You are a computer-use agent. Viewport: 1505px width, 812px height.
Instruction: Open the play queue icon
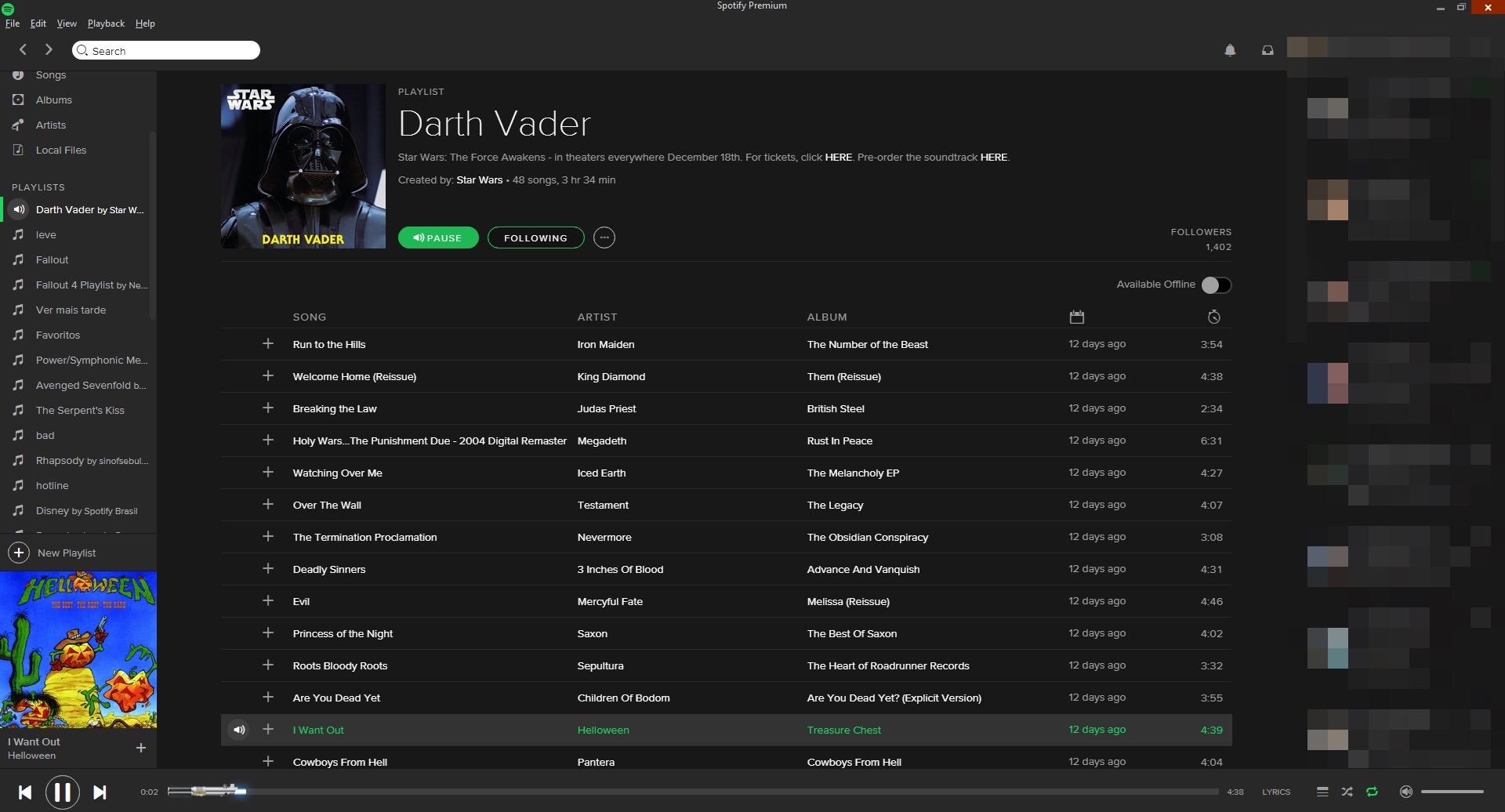1322,792
